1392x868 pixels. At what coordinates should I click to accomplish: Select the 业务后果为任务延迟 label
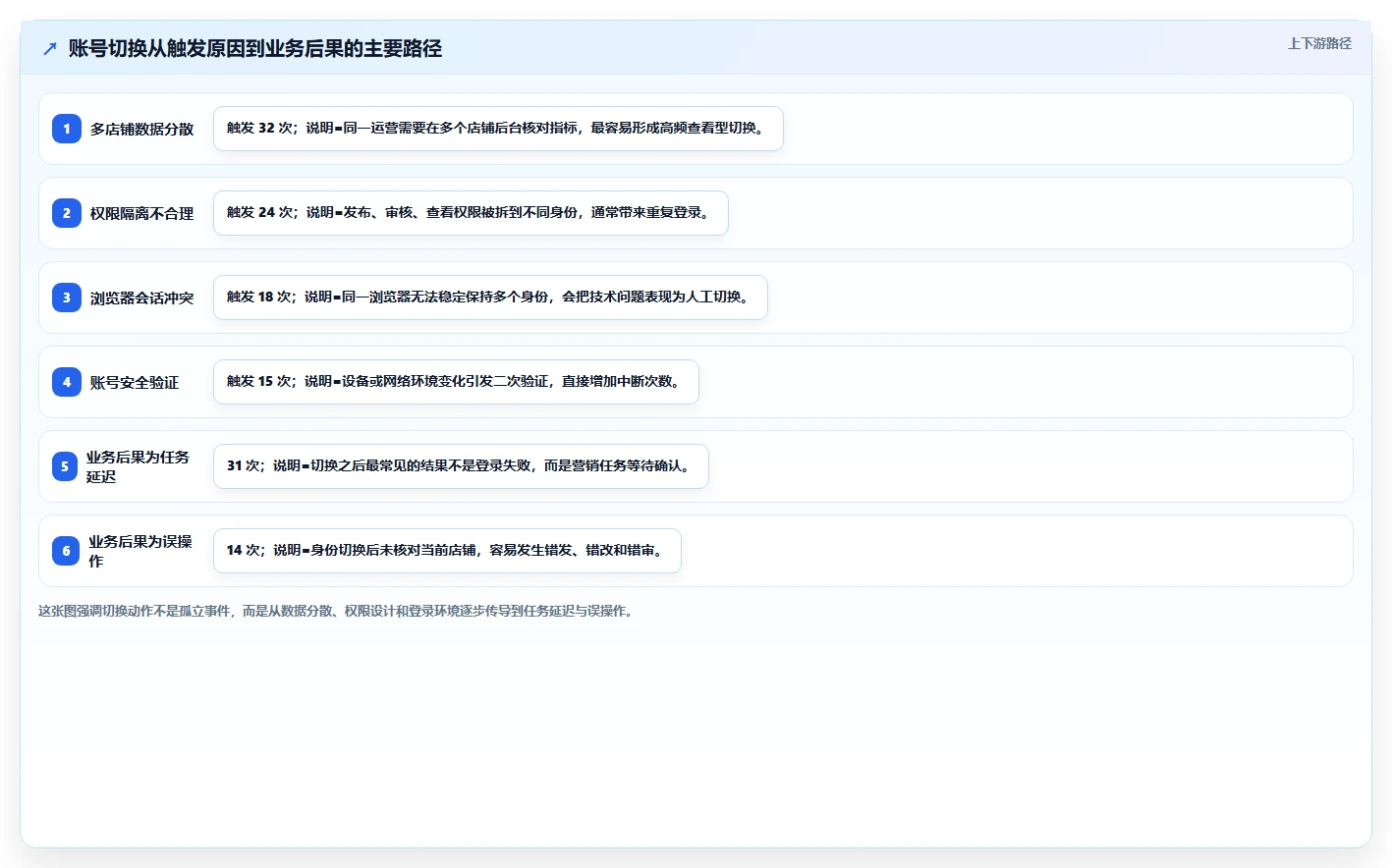point(138,466)
